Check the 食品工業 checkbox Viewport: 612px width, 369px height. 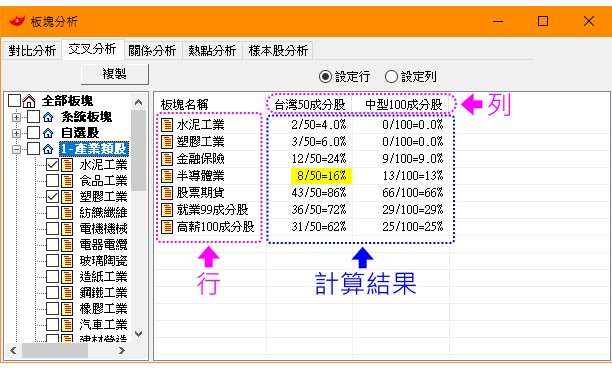tap(52, 181)
